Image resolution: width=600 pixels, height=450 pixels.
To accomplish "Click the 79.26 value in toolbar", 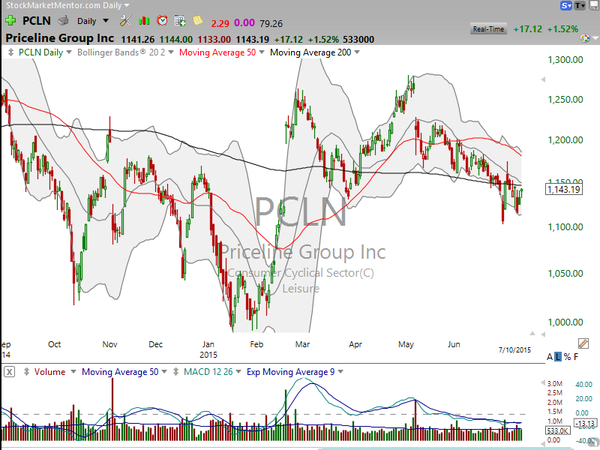I will tap(271, 24).
